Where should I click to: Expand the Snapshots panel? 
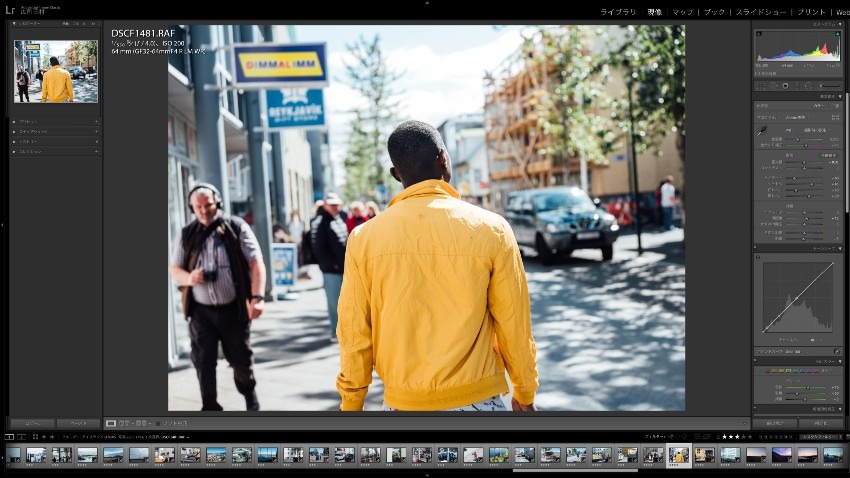point(13,131)
